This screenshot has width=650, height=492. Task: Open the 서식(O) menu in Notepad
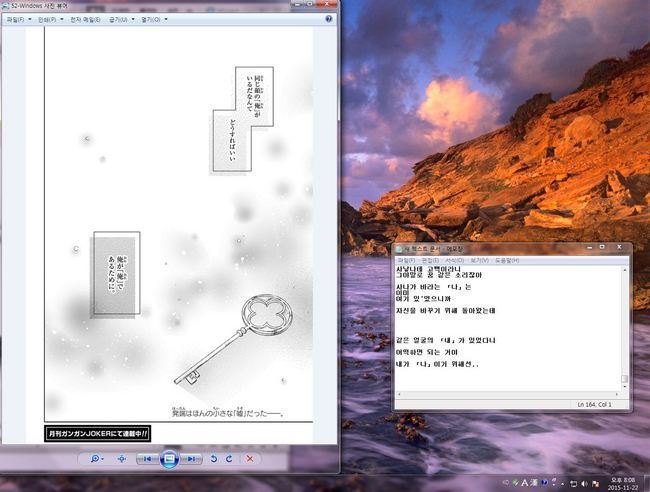pos(454,260)
